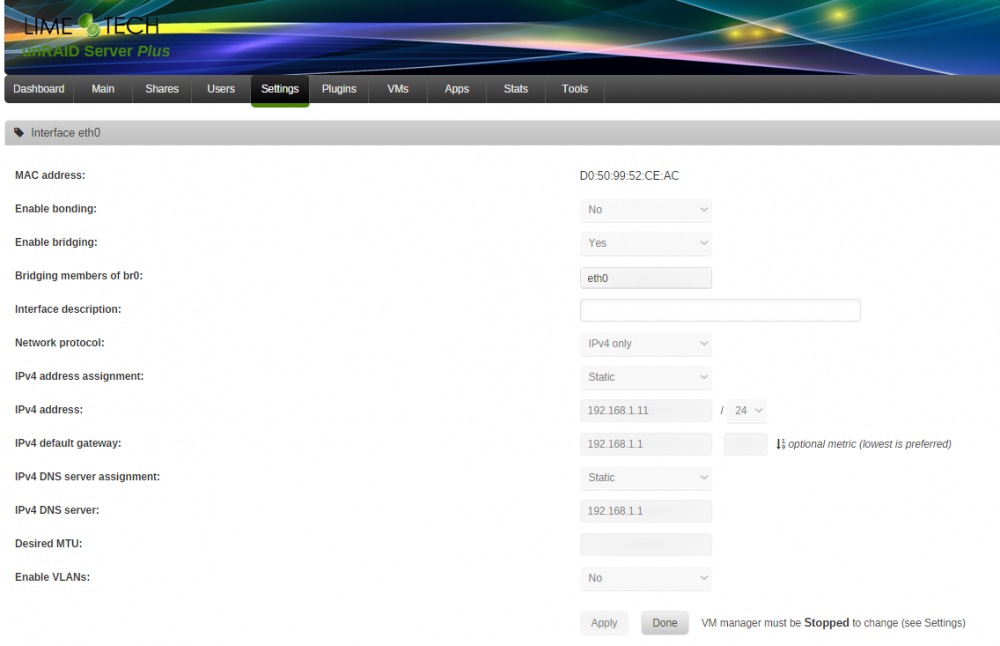Image resolution: width=1000 pixels, height=646 pixels.
Task: Expand the Network protocol dropdown
Action: pyautogui.click(x=645, y=344)
